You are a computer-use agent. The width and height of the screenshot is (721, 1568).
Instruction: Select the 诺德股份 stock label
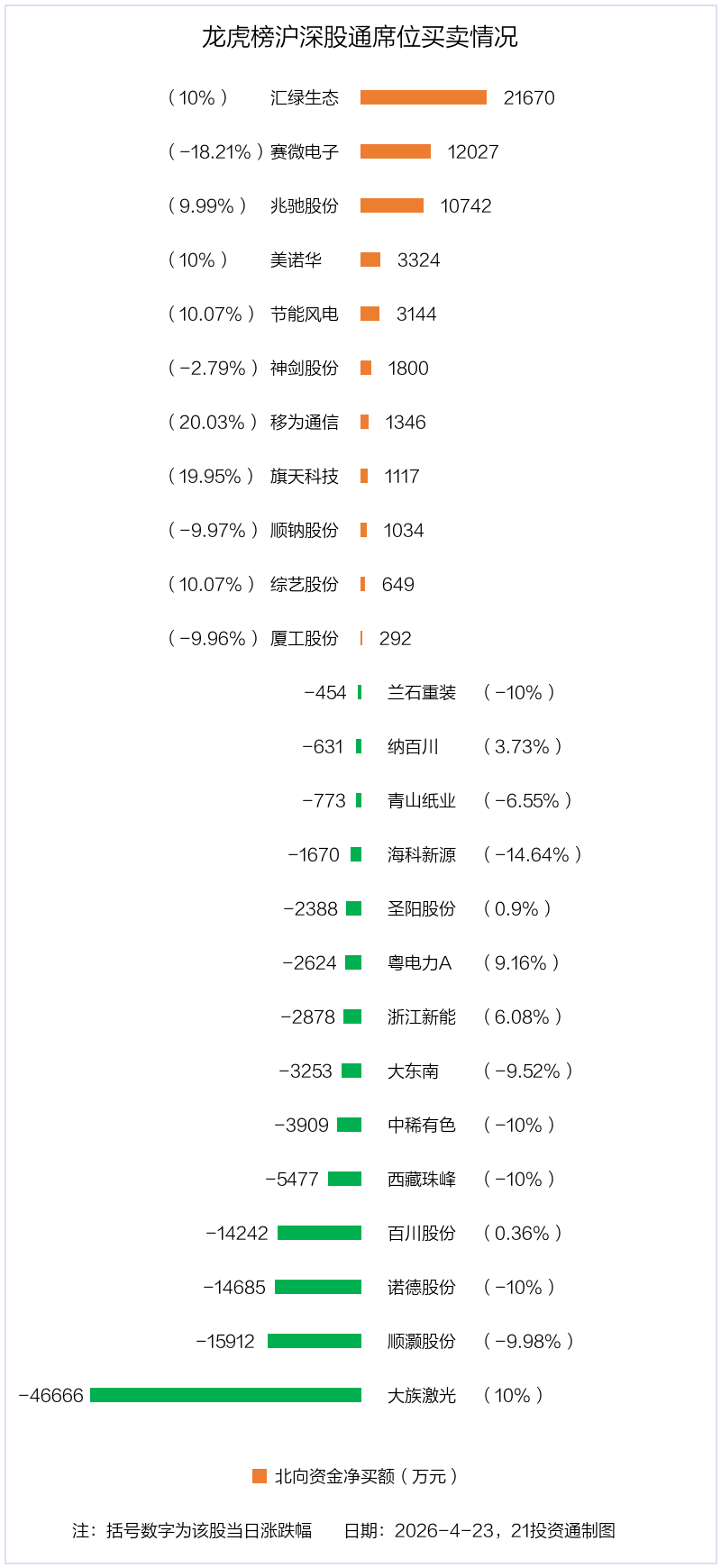(422, 1287)
